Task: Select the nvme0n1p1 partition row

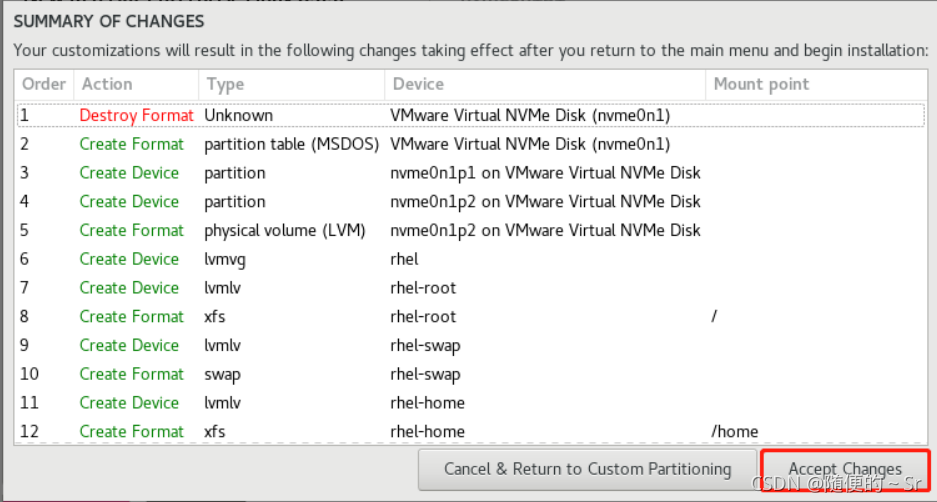Action: [x=471, y=173]
